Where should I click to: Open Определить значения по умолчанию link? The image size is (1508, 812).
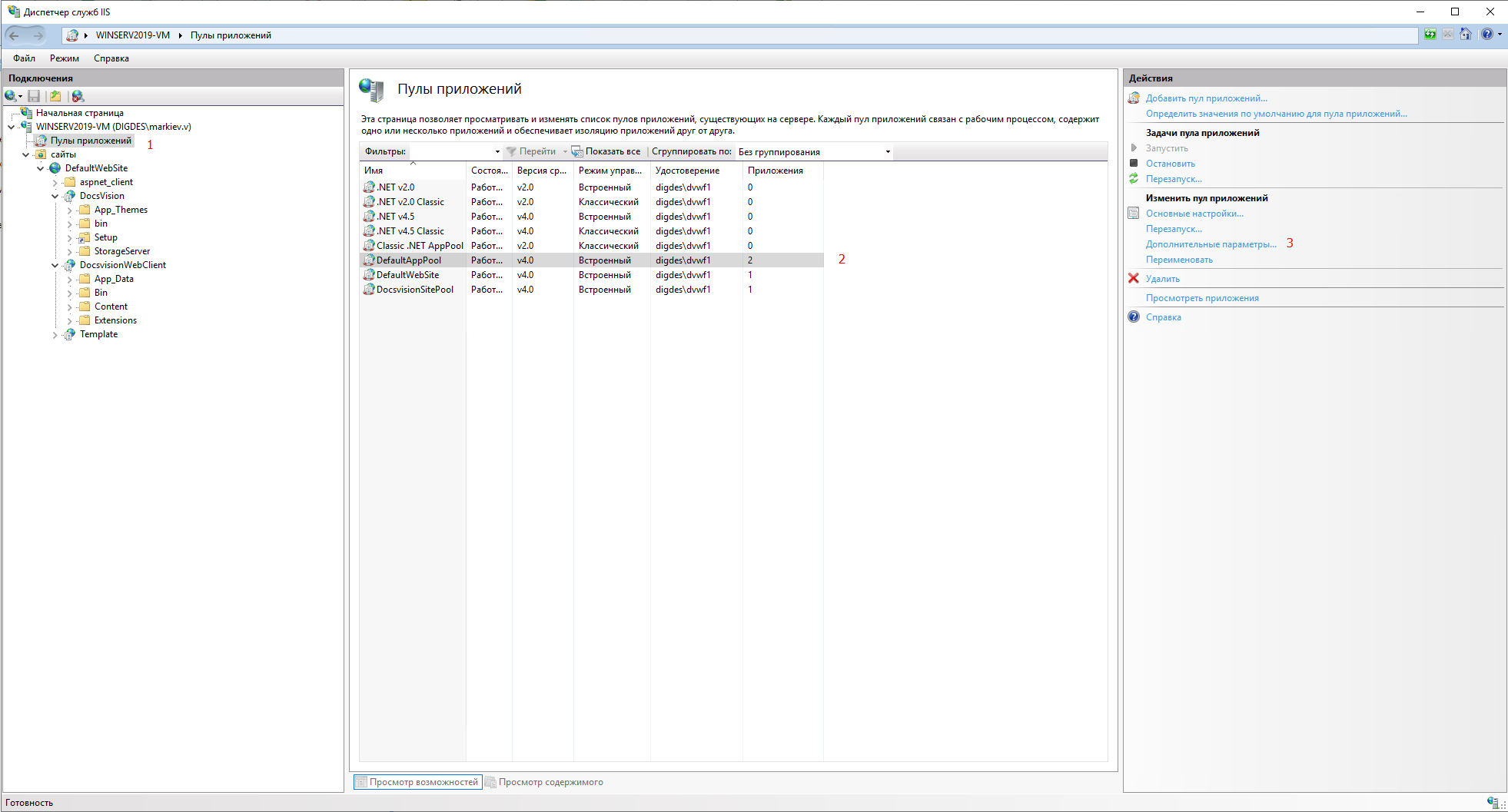tap(1277, 114)
